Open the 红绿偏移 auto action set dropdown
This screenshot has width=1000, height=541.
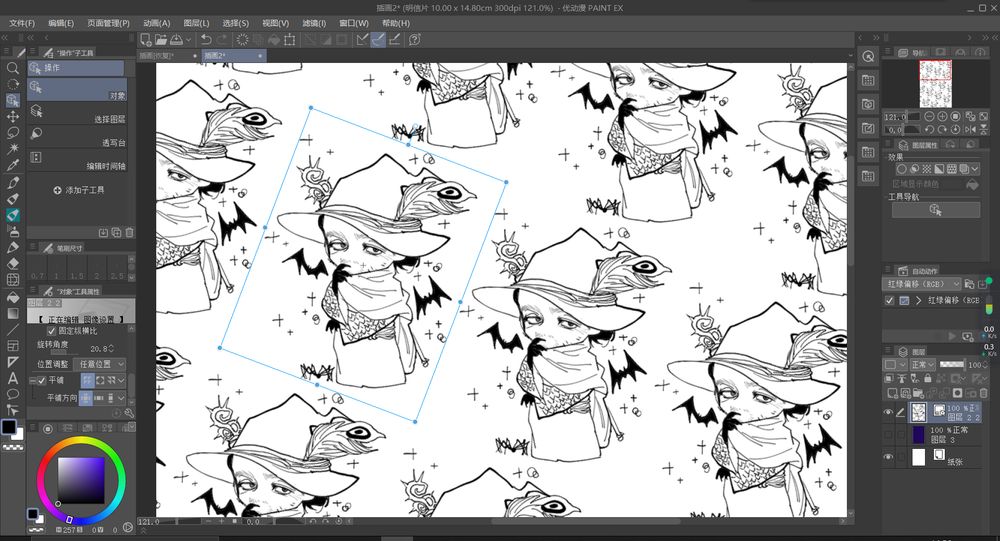point(919,284)
